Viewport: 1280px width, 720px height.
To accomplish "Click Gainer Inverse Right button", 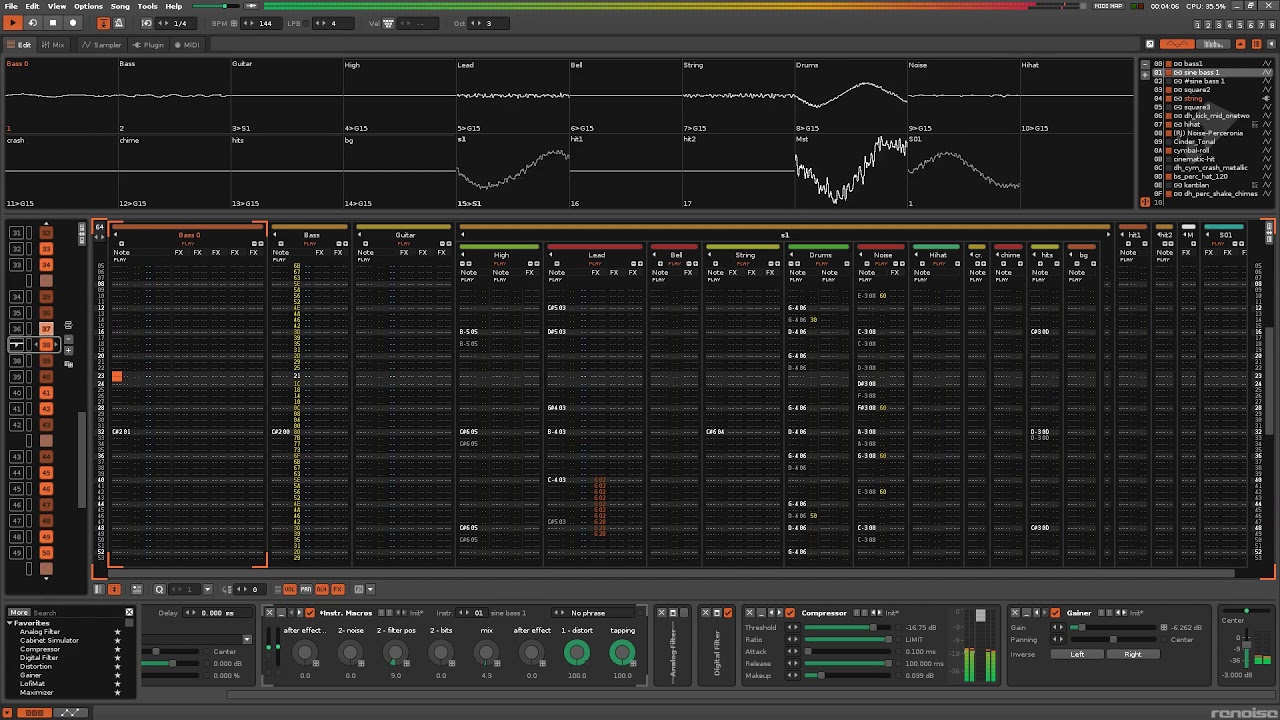I will click(1132, 654).
